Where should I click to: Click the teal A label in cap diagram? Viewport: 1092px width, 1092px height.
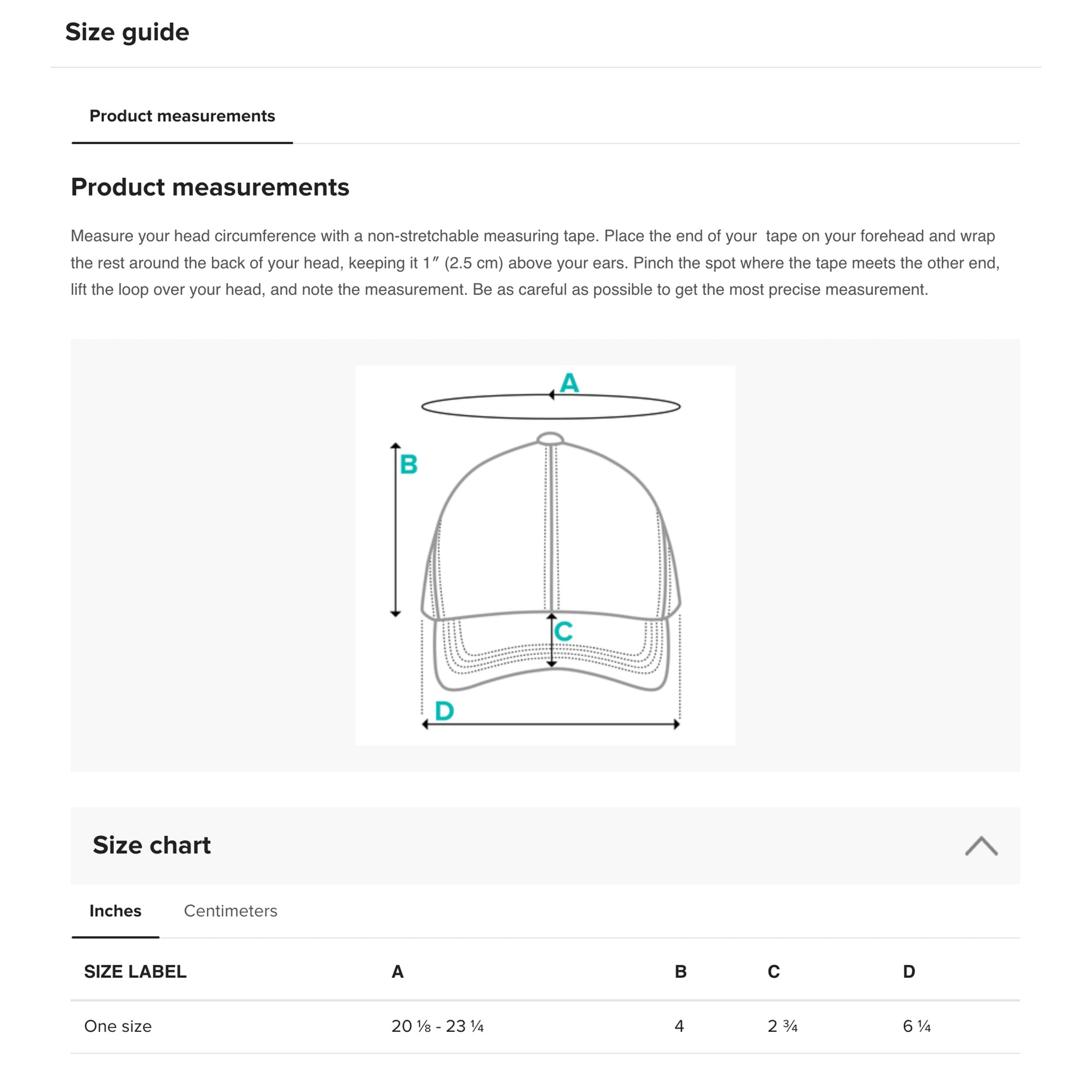click(x=569, y=383)
